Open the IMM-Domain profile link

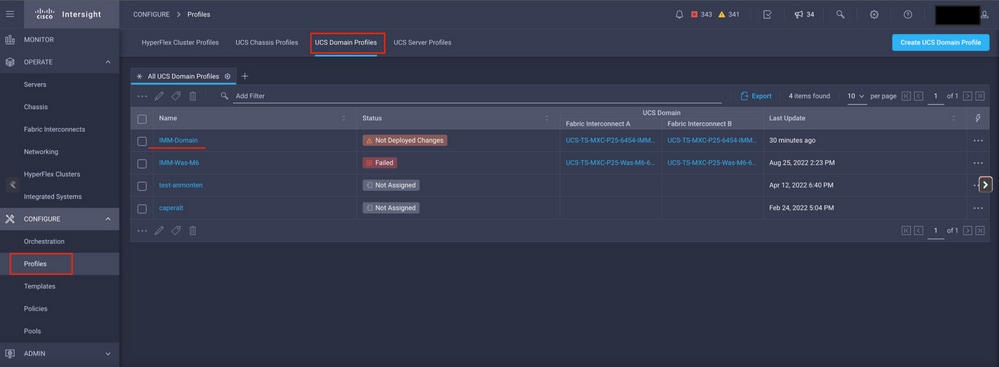tap(178, 141)
